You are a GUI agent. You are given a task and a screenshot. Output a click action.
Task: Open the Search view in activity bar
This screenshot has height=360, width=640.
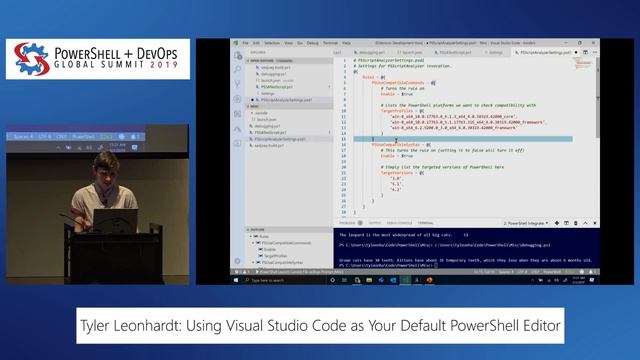(x=238, y=69)
